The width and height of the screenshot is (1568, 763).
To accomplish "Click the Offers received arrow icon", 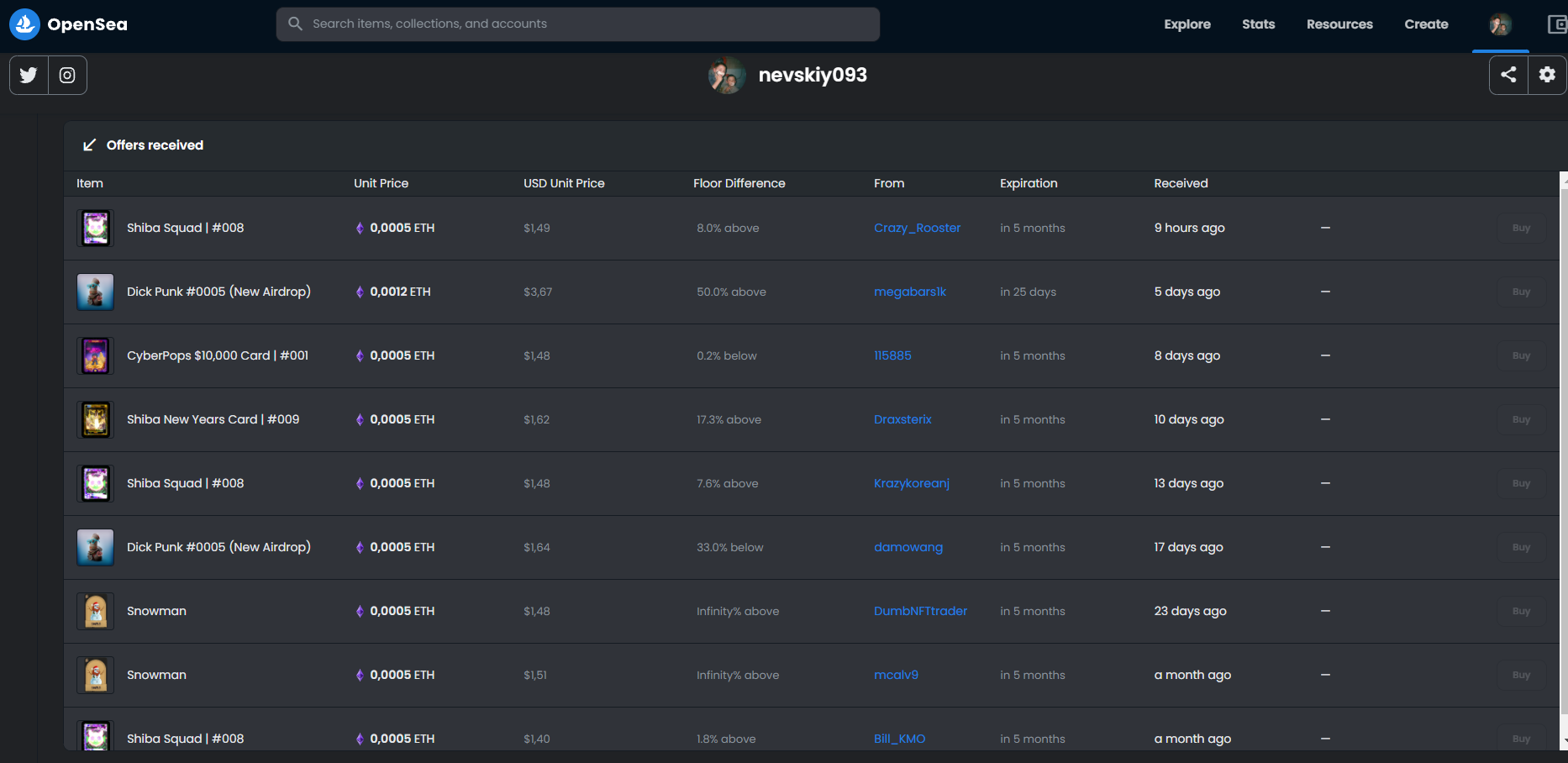I will [89, 145].
